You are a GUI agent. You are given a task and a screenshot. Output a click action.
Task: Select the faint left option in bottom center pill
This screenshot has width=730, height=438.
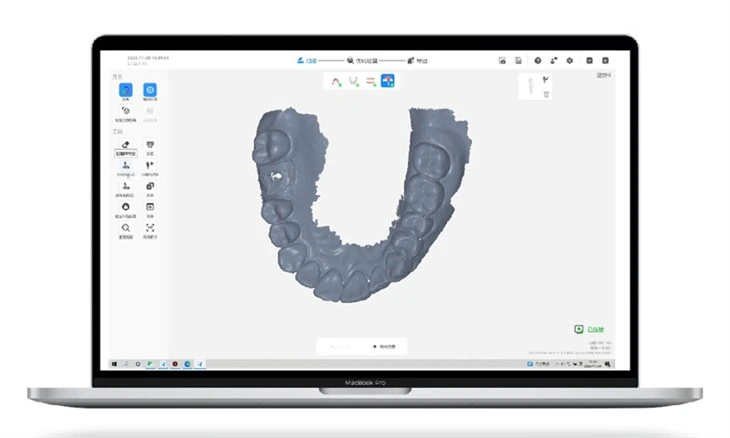click(x=340, y=346)
